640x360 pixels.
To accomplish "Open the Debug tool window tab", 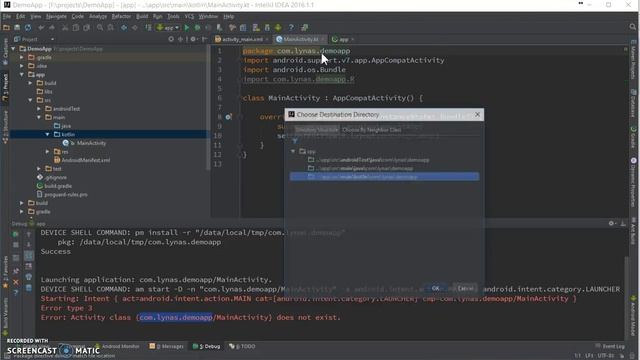I will click(207, 346).
